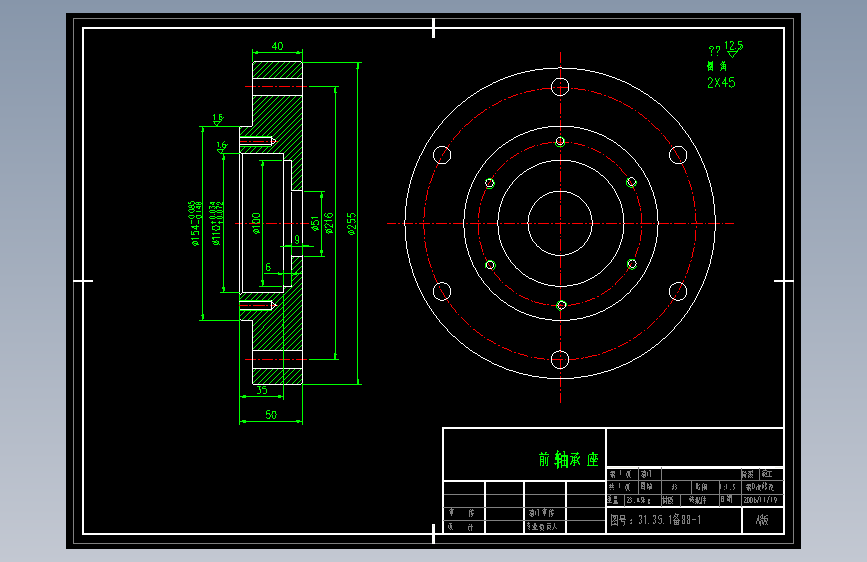Select the ø110 toleranced diameter dimension

click(216, 223)
